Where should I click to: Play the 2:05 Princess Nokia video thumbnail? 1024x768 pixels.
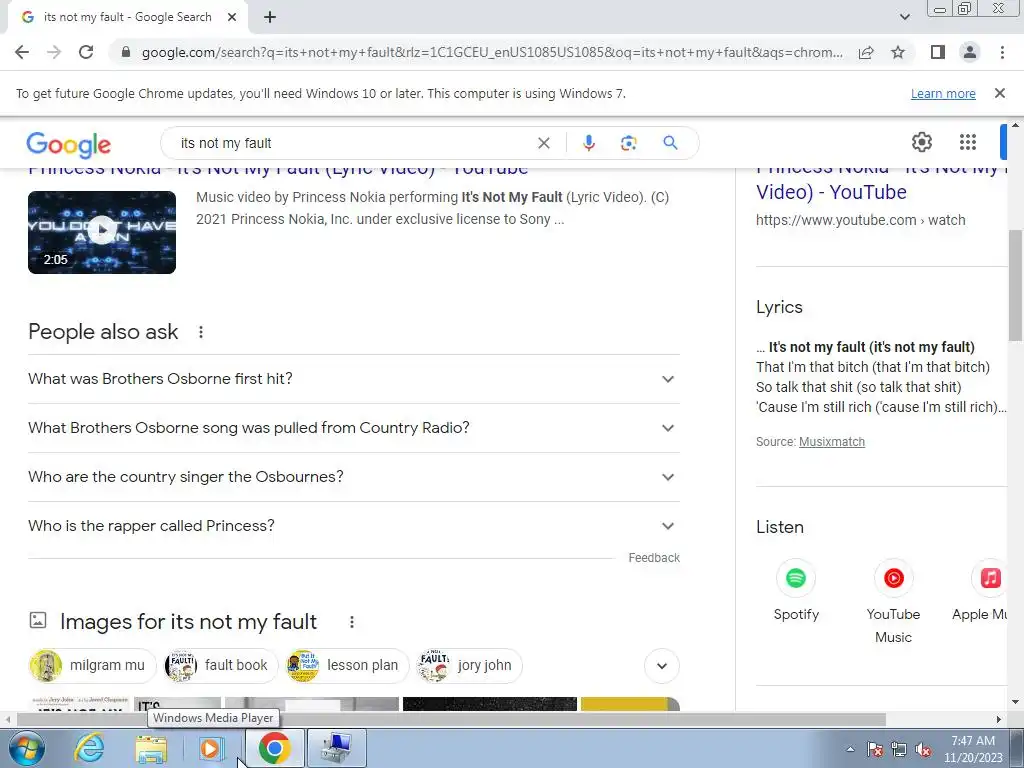click(102, 232)
